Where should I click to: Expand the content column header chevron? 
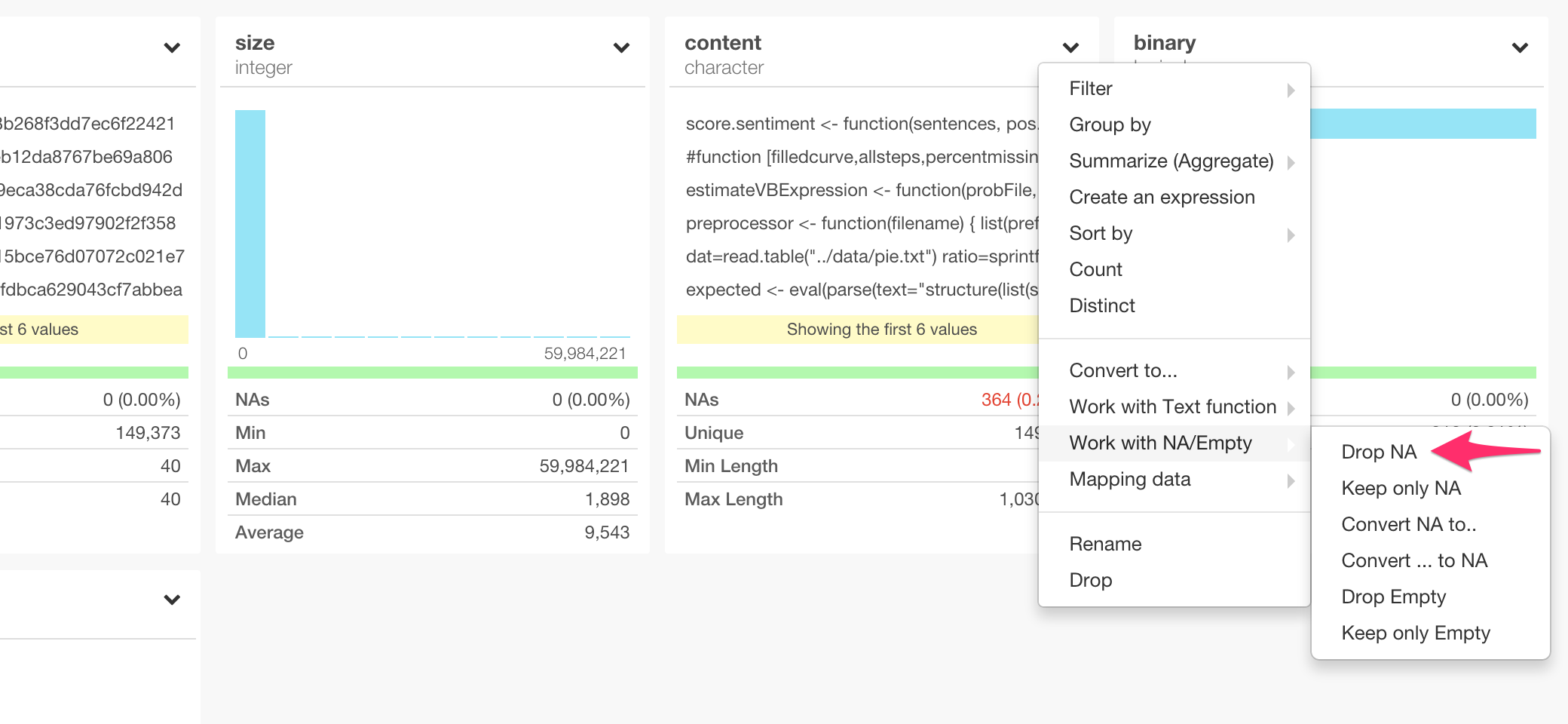1070,48
